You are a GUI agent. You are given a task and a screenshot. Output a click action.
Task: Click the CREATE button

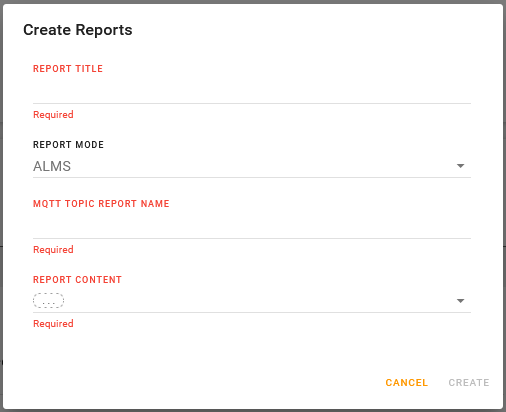(x=469, y=383)
